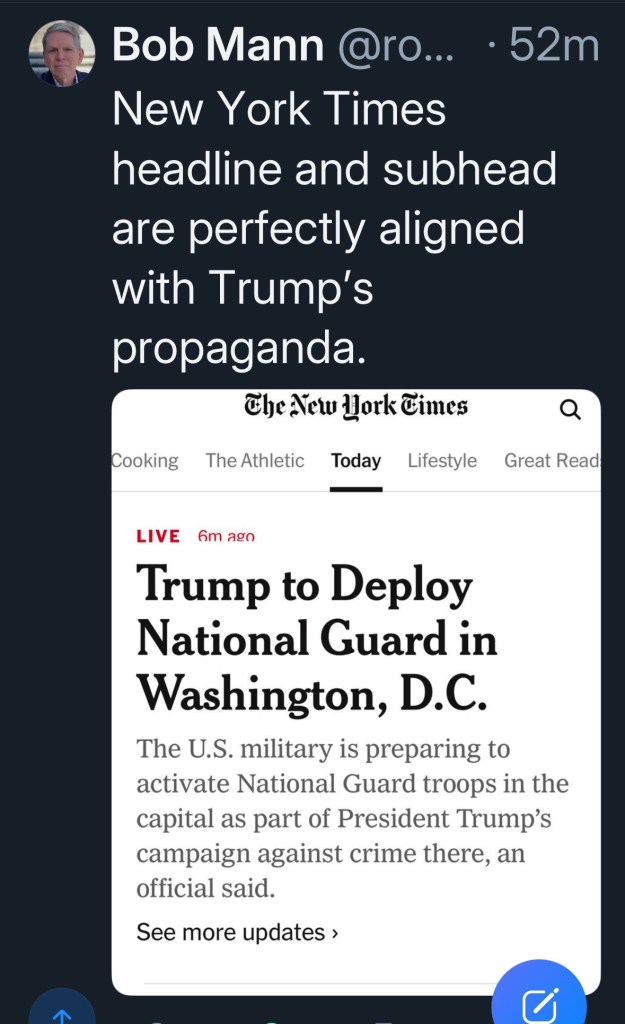Tap the article subhead about U.S. military
The height and width of the screenshot is (1024, 625).
click(x=352, y=817)
